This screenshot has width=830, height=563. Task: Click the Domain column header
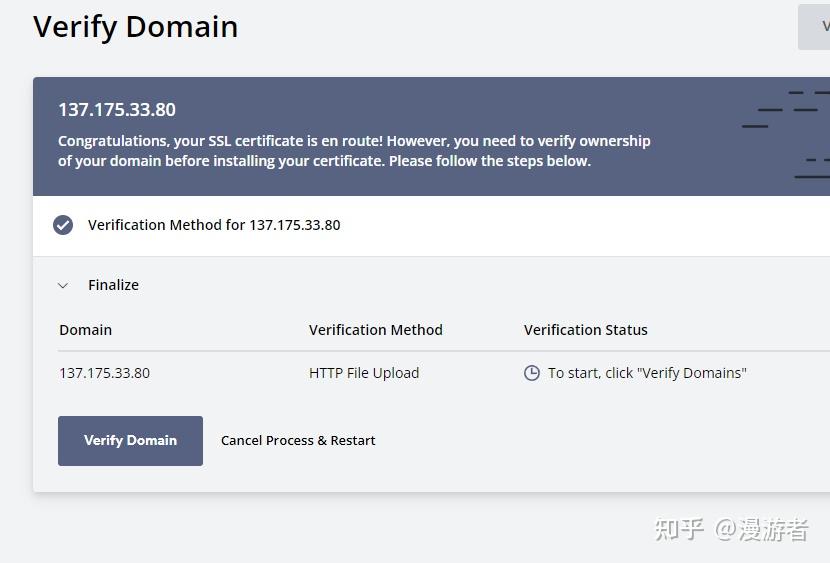[x=85, y=330]
